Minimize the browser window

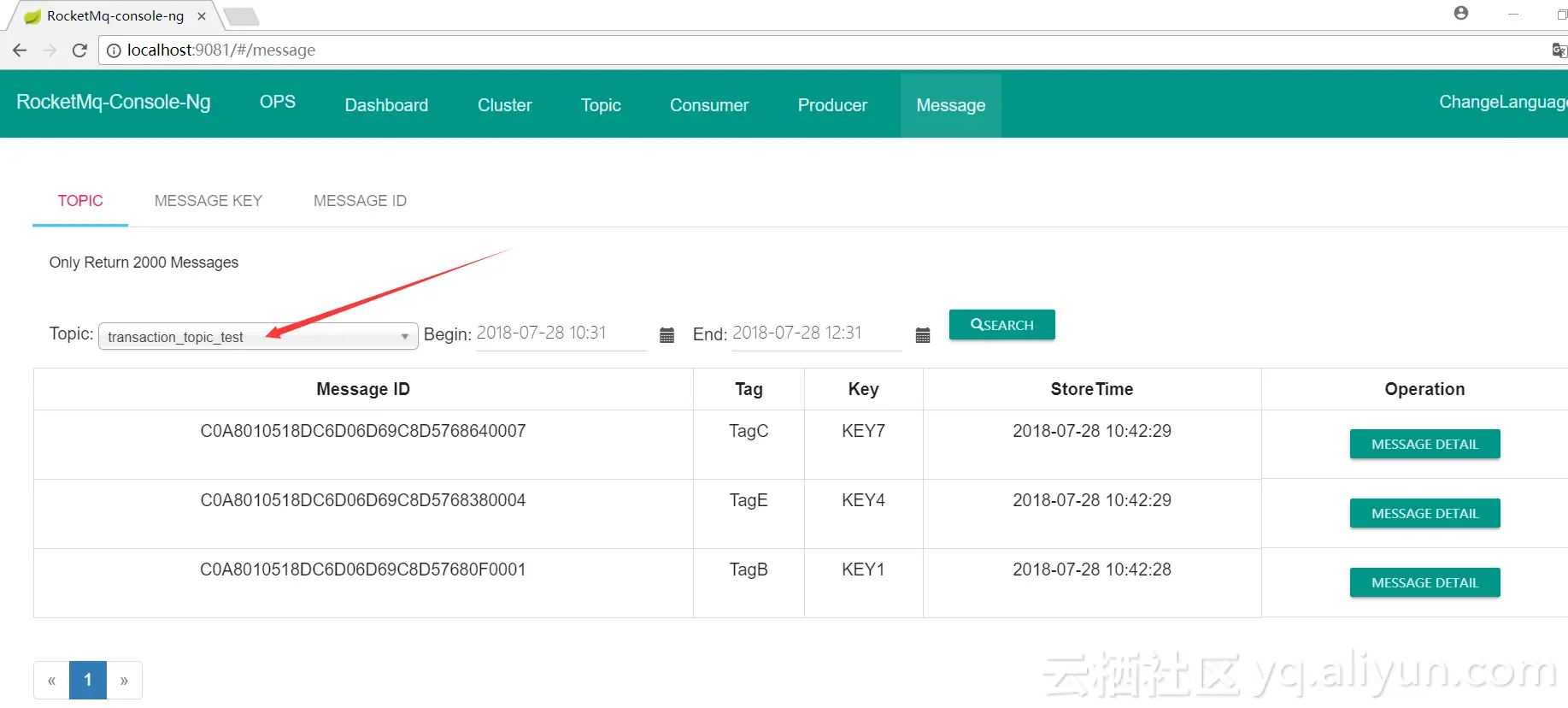point(1513,14)
